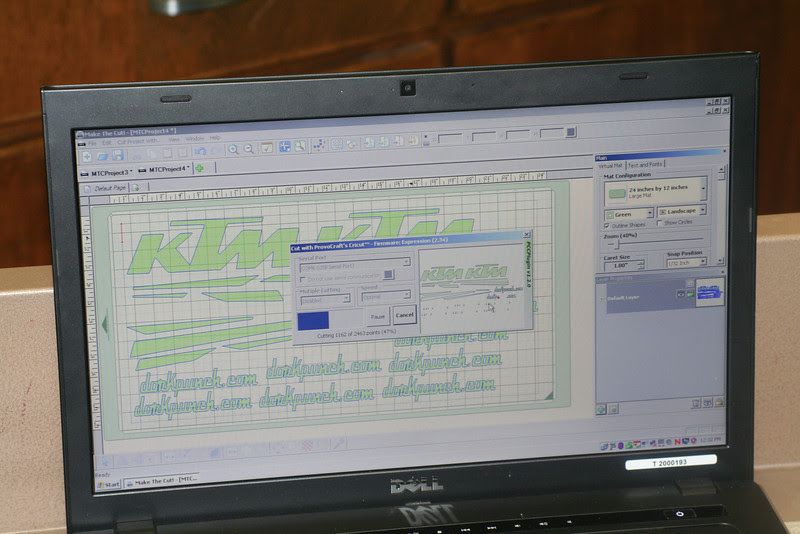Click the blue fit-to-view toolbar icon

pyautogui.click(x=284, y=147)
